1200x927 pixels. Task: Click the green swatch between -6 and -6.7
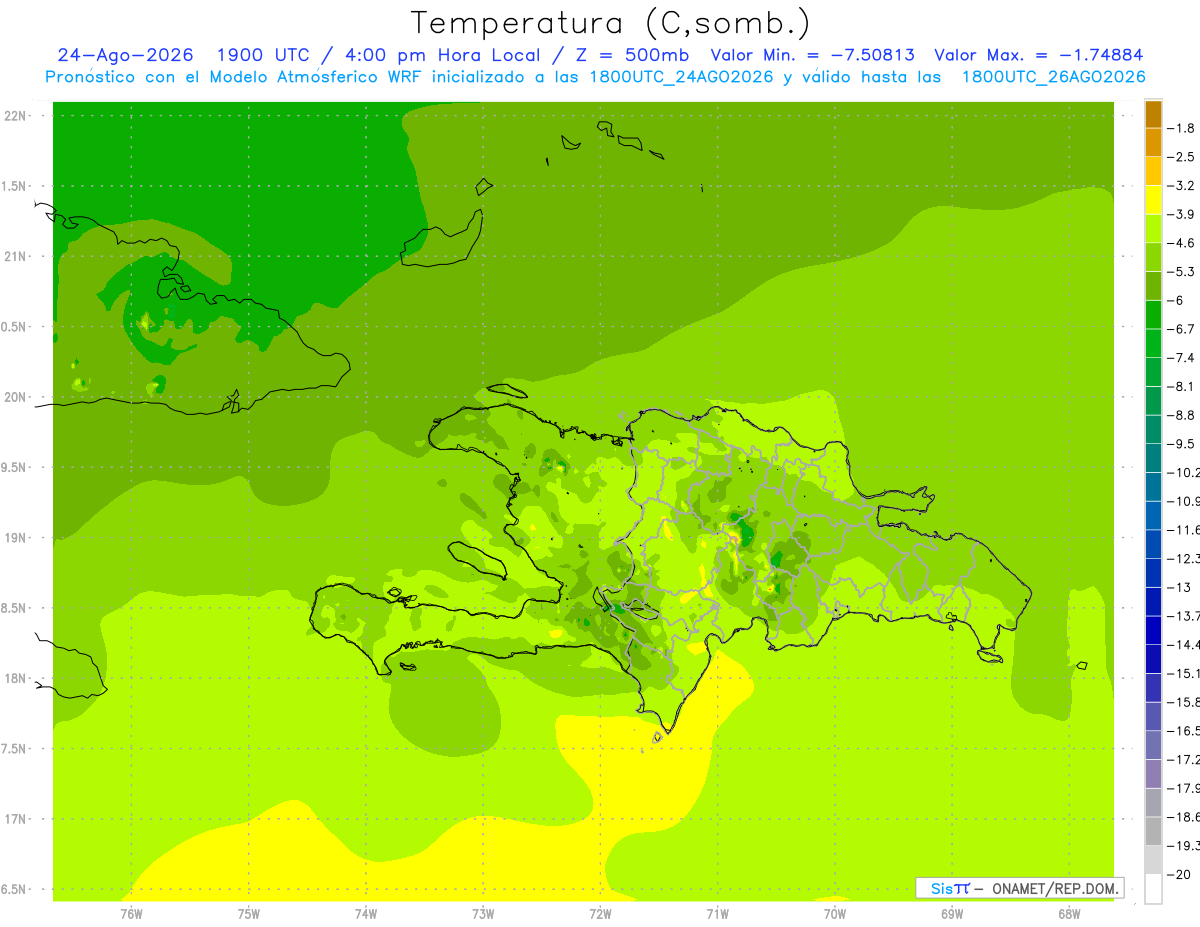click(x=1153, y=314)
